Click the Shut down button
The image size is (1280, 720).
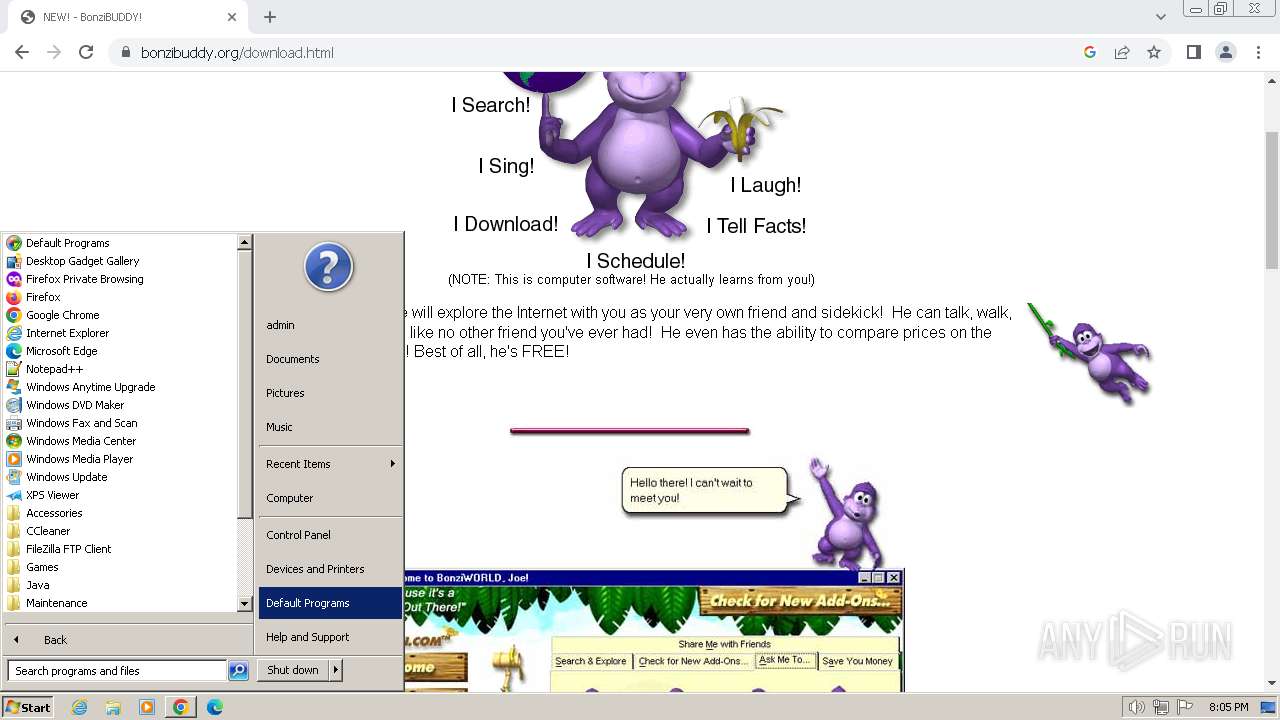point(293,670)
